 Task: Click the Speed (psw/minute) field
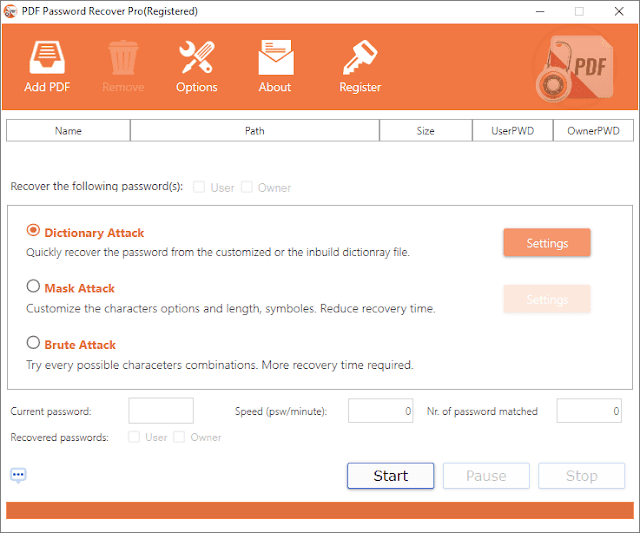(380, 411)
